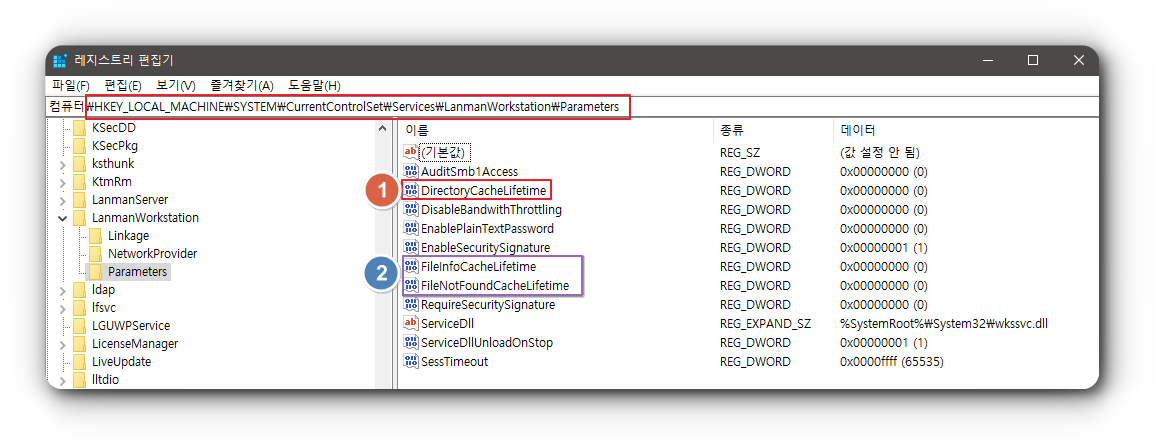The width and height of the screenshot is (1156, 446).
Task: Collapse the LanmanWorkstation tree node
Action: (x=63, y=217)
